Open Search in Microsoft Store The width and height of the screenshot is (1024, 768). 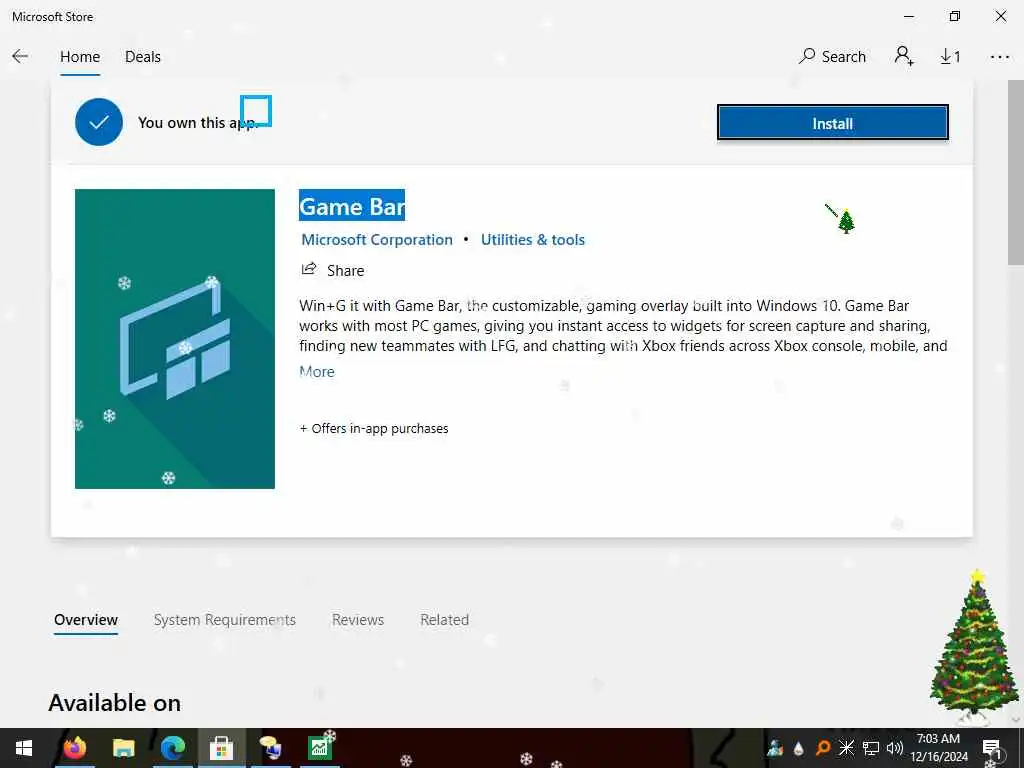click(832, 57)
